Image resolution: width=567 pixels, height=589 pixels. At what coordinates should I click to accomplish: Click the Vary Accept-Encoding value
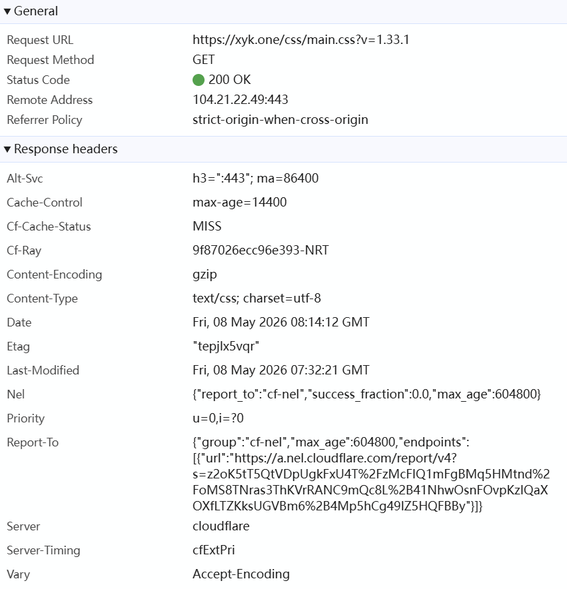[x=241, y=574]
